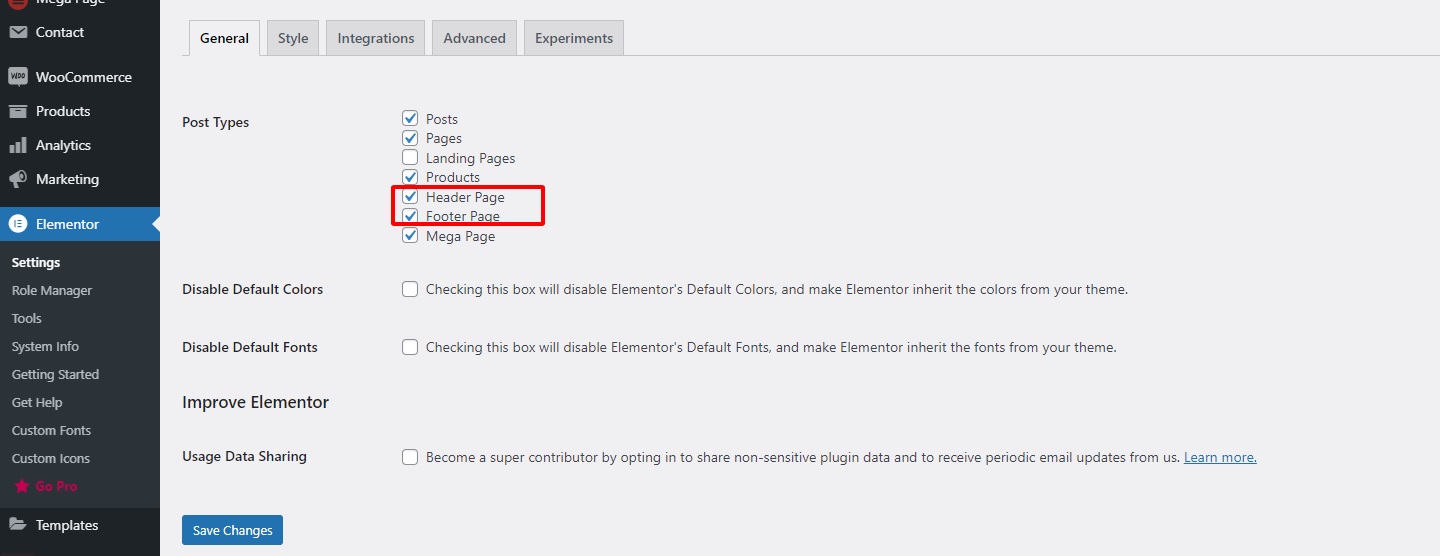This screenshot has height=556, width=1440.
Task: Click the Elementor logo icon in sidebar
Action: point(18,224)
